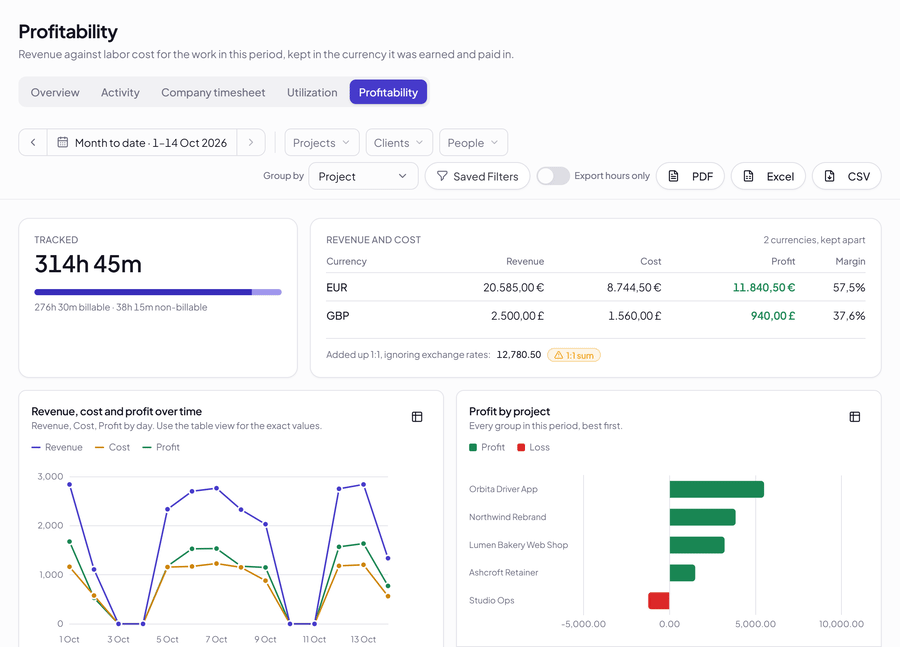Toggle the Loss legend entry

click(533, 447)
